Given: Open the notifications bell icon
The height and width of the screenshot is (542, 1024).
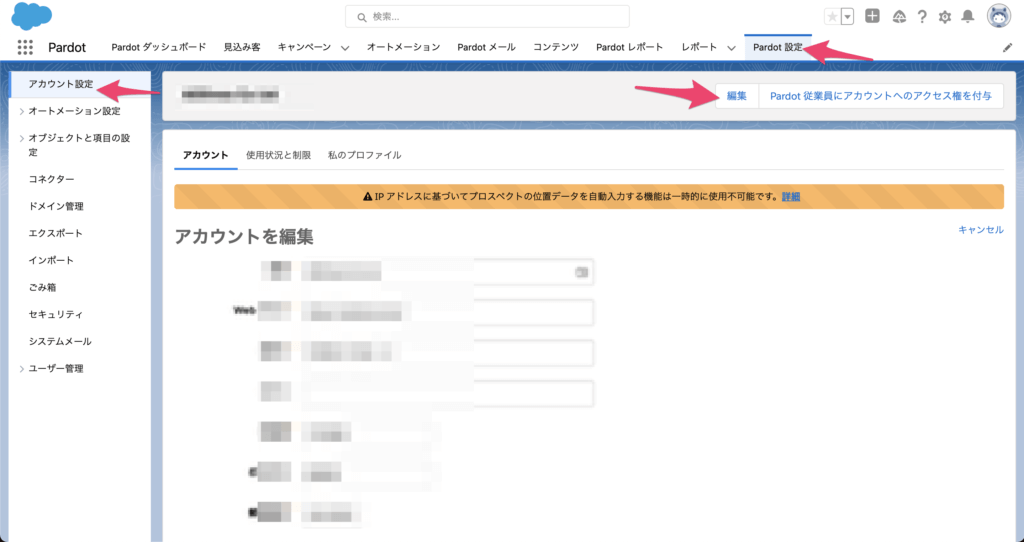Looking at the screenshot, I should 967,17.
